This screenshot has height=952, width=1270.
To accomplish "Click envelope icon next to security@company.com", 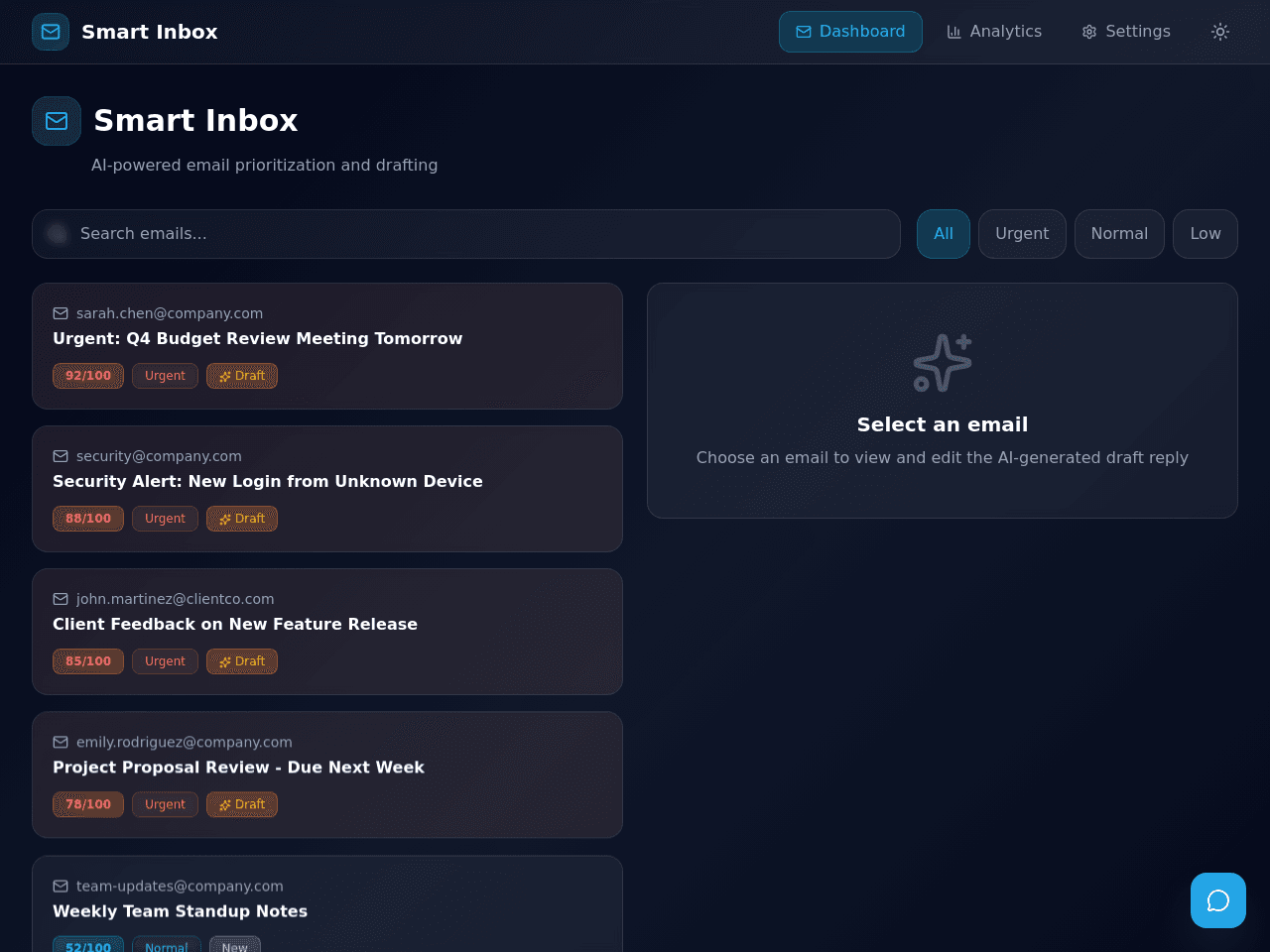I will coord(61,456).
